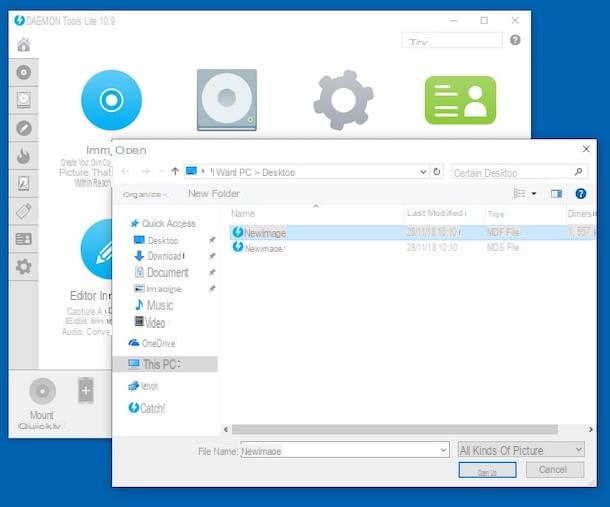Image resolution: width=610 pixels, height=507 pixels.
Task: Open Document folder in navigation pane
Action: pos(161,272)
